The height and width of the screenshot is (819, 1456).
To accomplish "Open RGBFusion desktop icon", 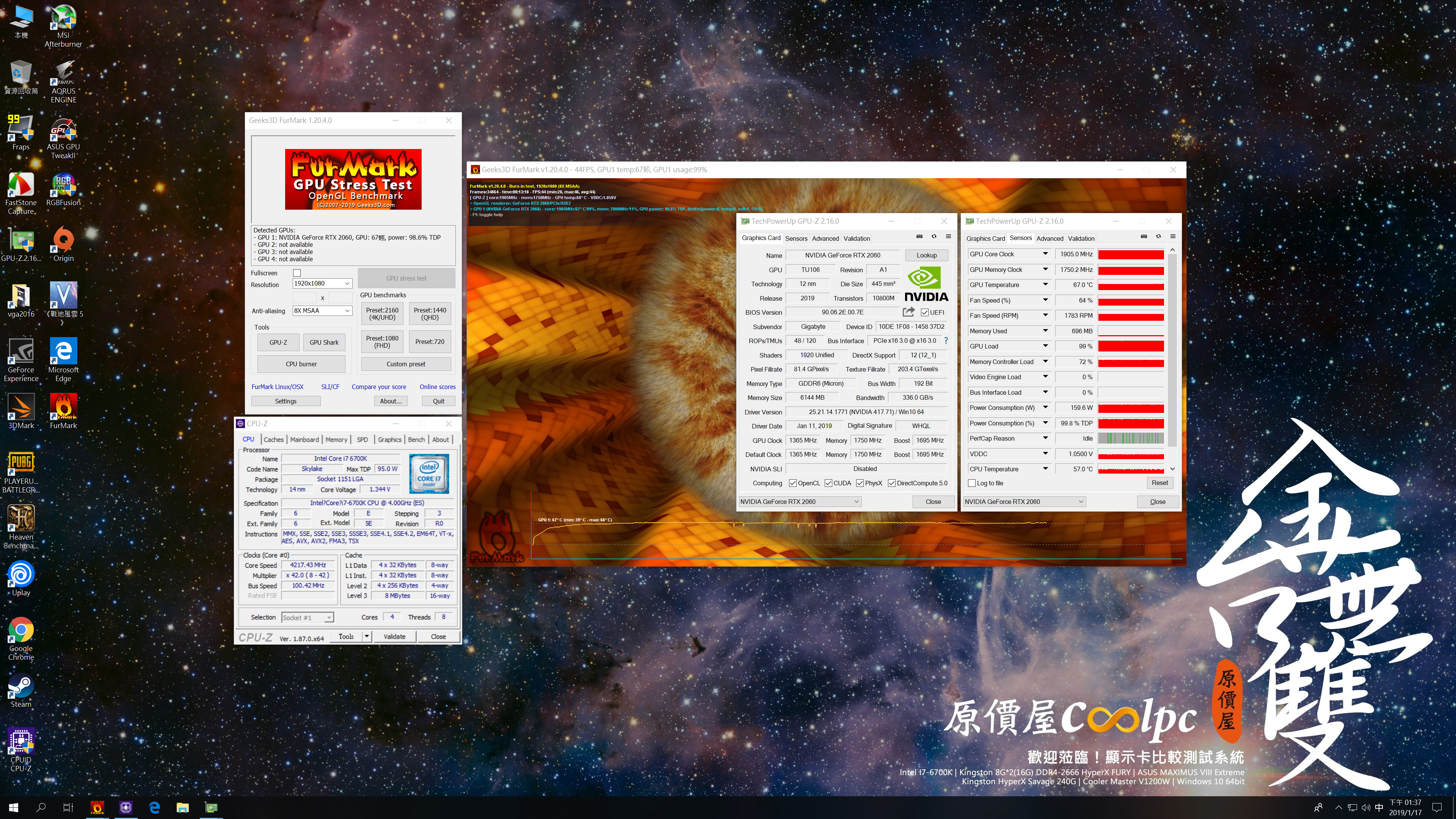I will 63,189.
